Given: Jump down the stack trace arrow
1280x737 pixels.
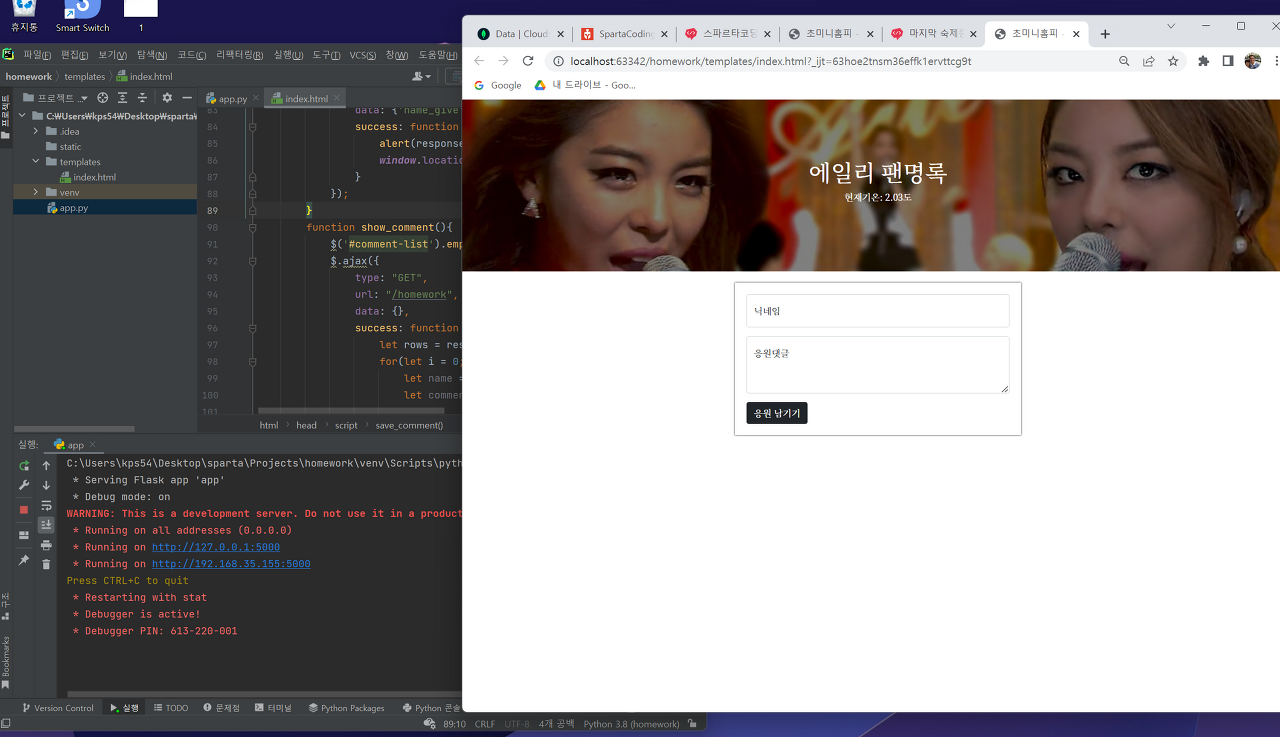Looking at the screenshot, I should tap(46, 486).
